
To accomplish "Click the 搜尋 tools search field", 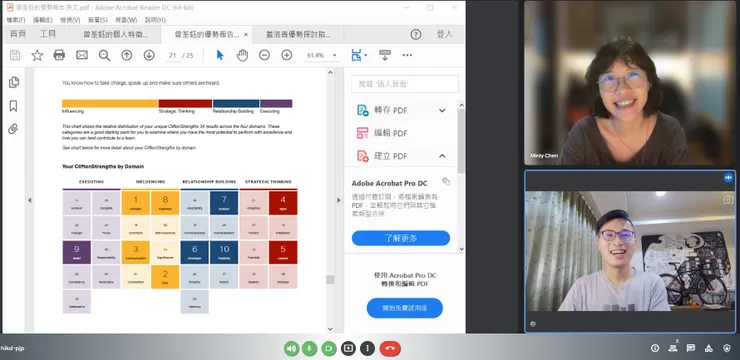I will 405,84.
